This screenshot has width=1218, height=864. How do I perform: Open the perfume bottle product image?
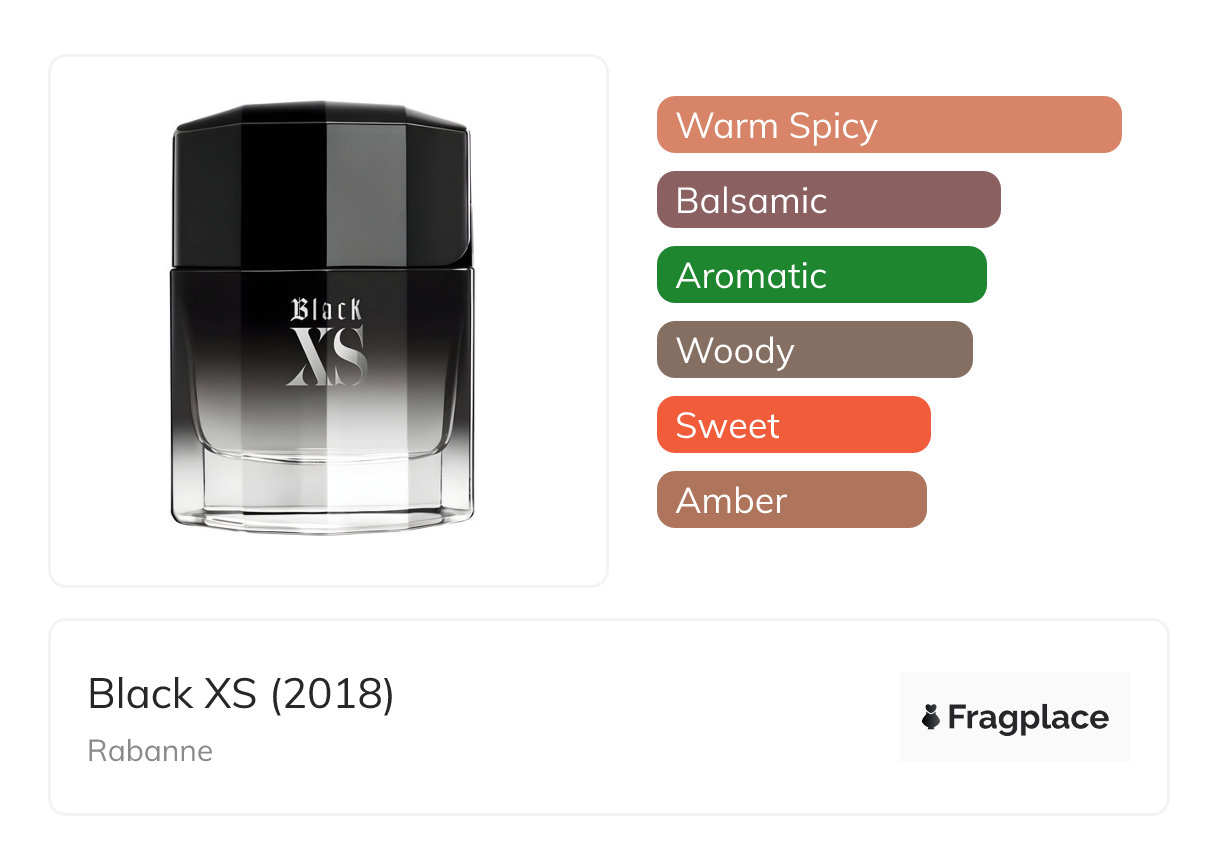[322, 316]
